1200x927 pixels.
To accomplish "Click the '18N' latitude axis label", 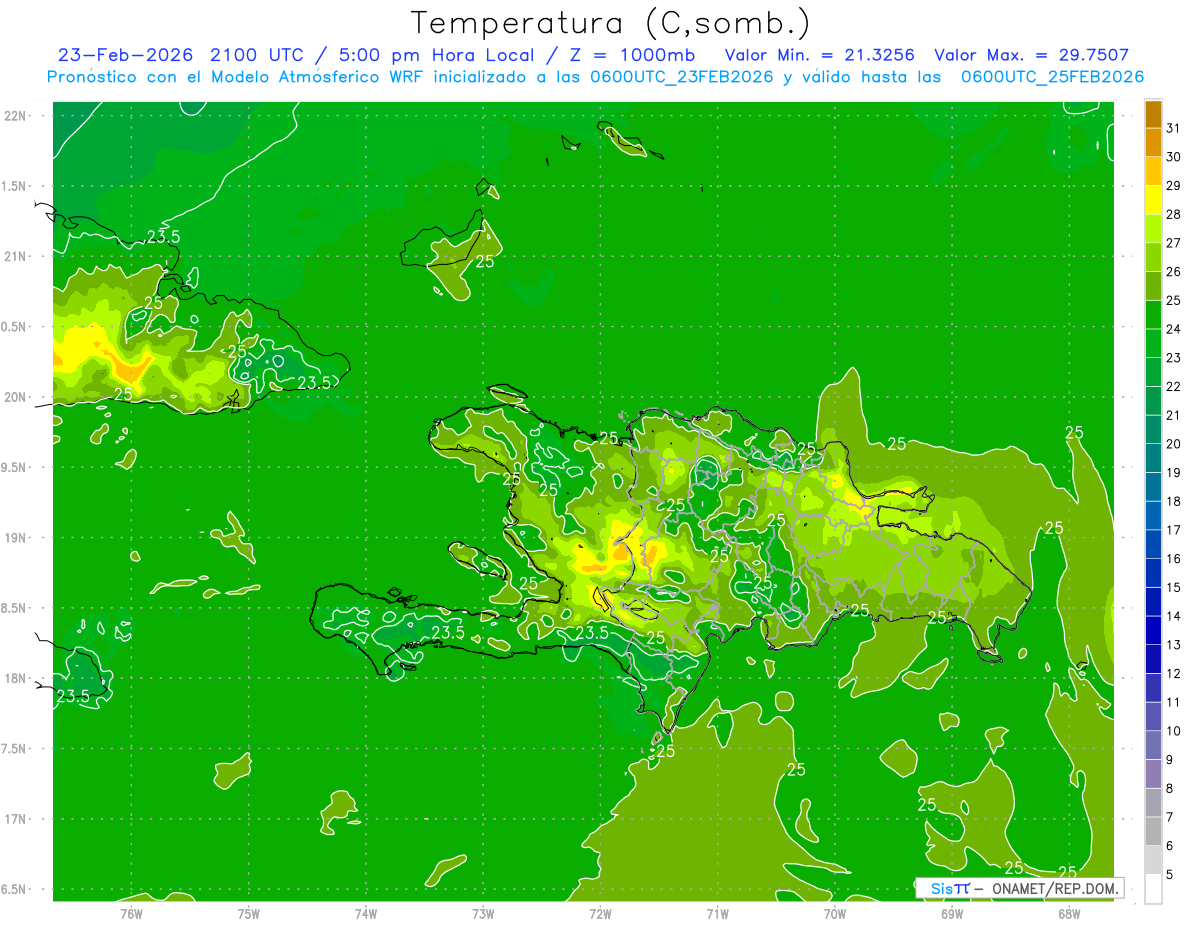I will pos(14,678).
